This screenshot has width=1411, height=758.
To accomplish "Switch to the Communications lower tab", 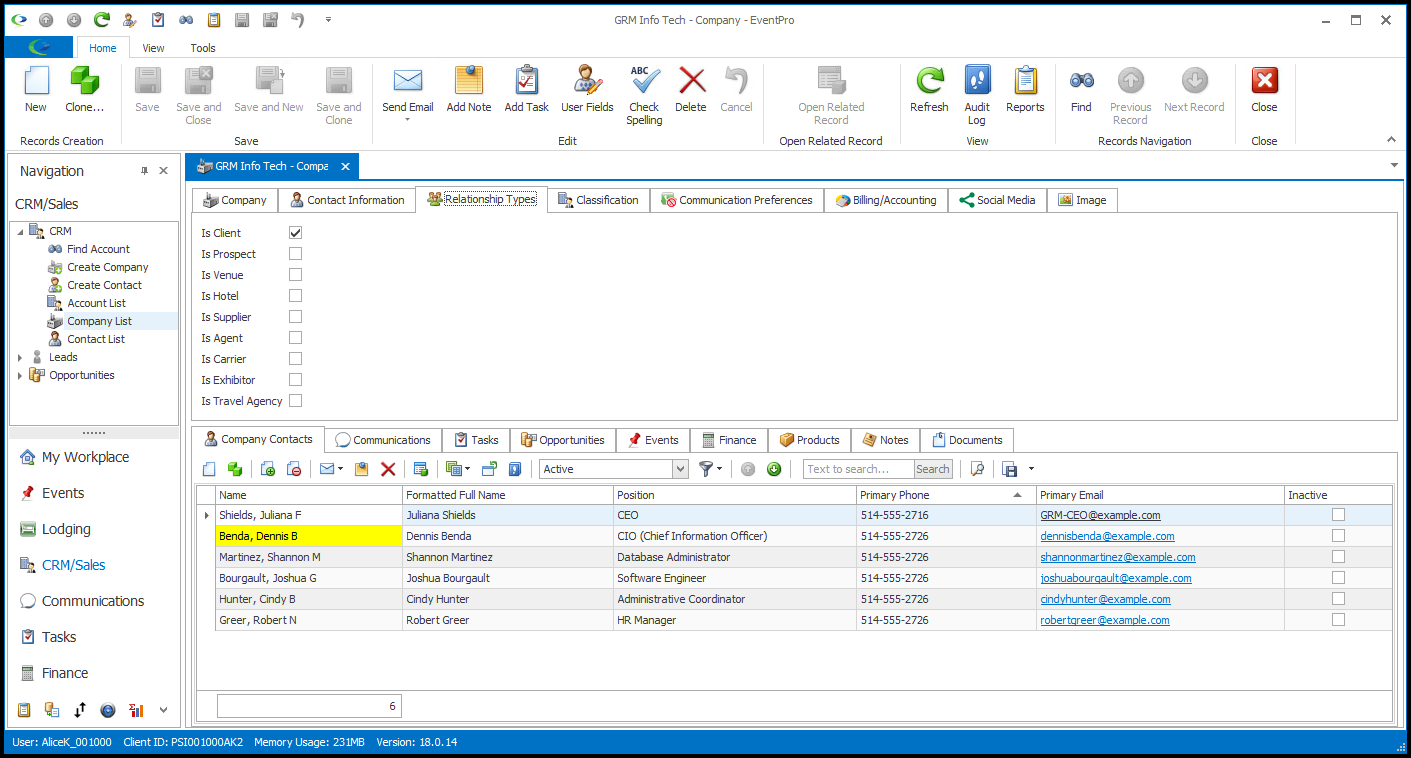I will pyautogui.click(x=383, y=440).
